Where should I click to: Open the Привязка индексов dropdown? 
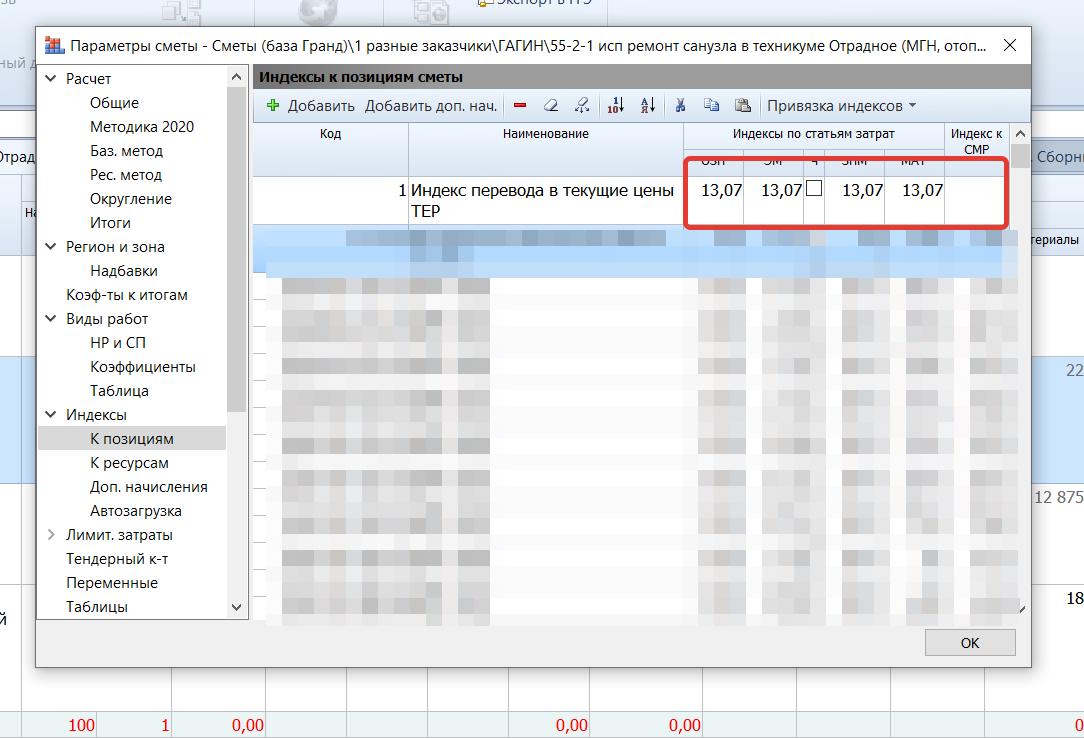(x=841, y=106)
